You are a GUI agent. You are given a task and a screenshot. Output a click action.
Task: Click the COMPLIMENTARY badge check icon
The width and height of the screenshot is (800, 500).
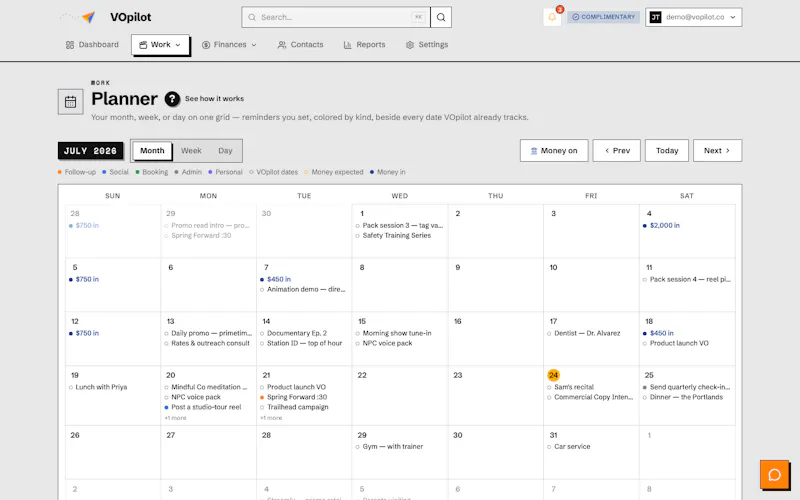(x=576, y=17)
